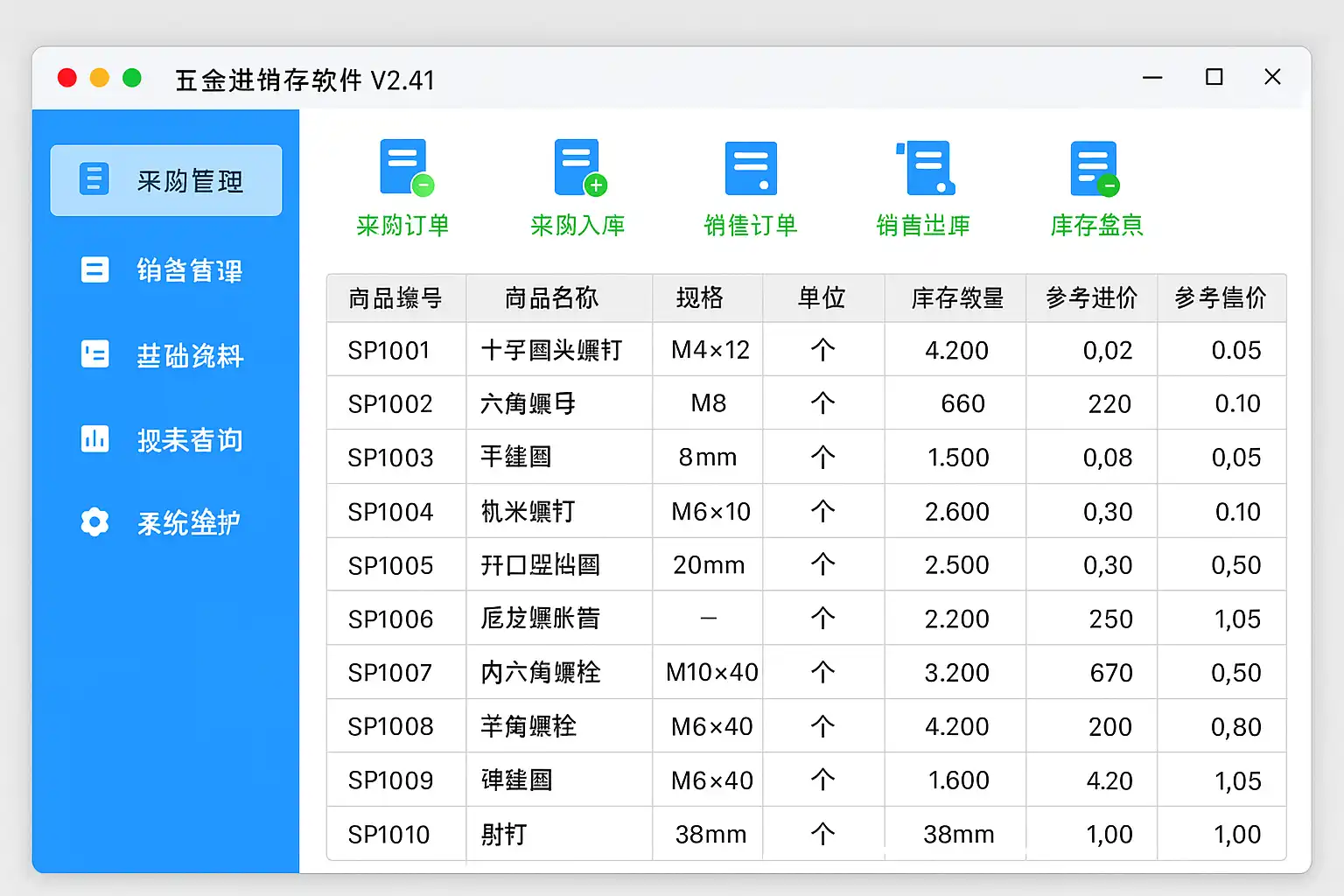Open the 采购订单 toolbar icon
The image size is (1344, 896).
[x=403, y=168]
